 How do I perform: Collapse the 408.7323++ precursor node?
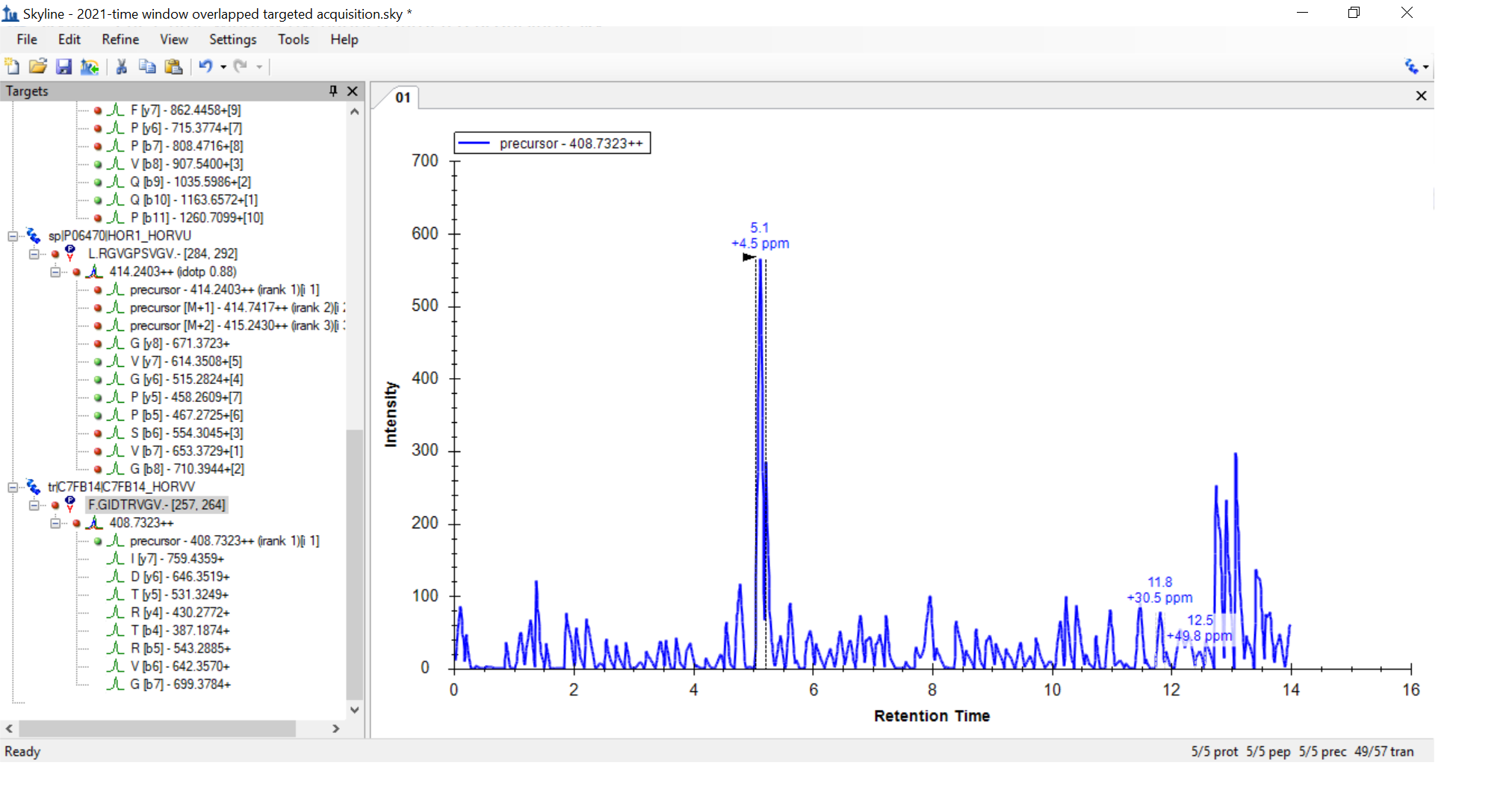point(55,523)
